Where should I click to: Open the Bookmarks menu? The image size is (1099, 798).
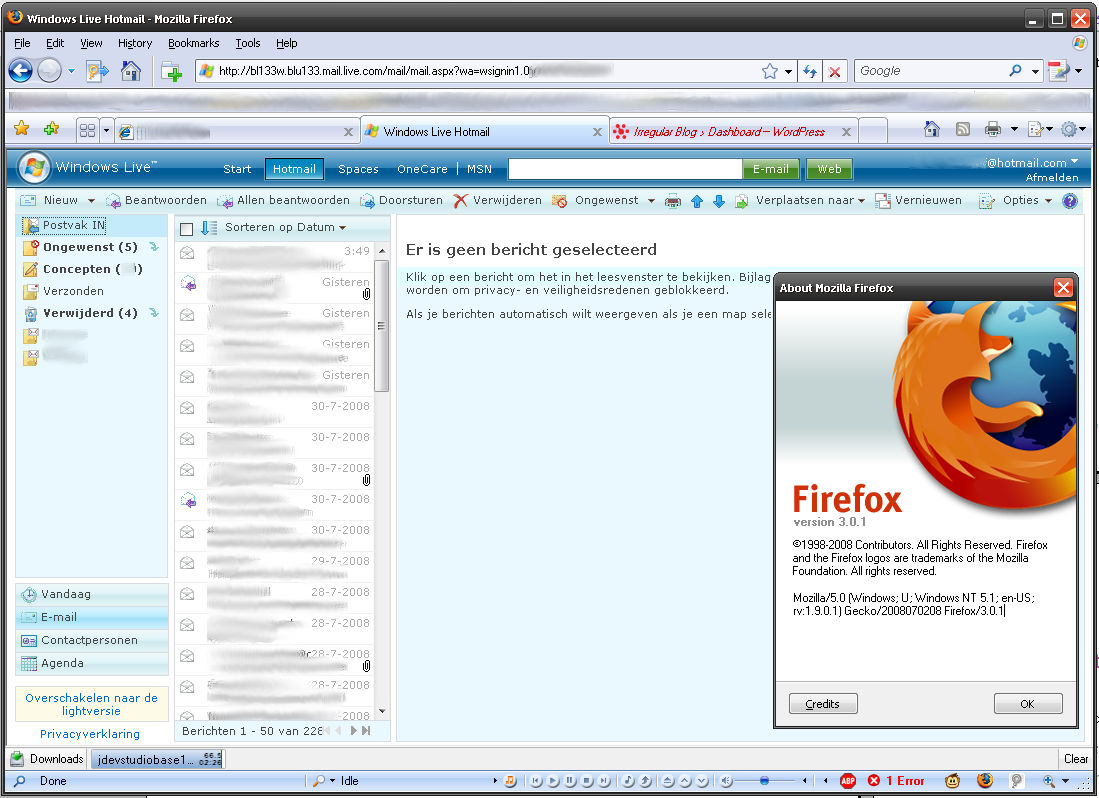coord(193,43)
